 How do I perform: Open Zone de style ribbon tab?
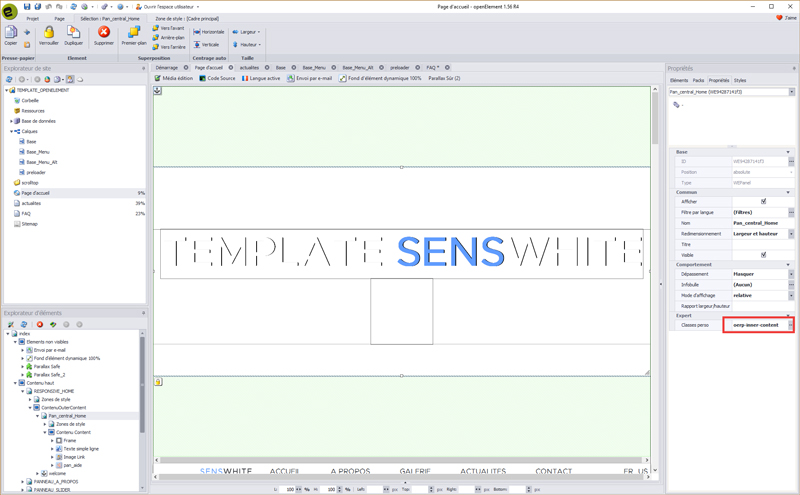pos(187,18)
